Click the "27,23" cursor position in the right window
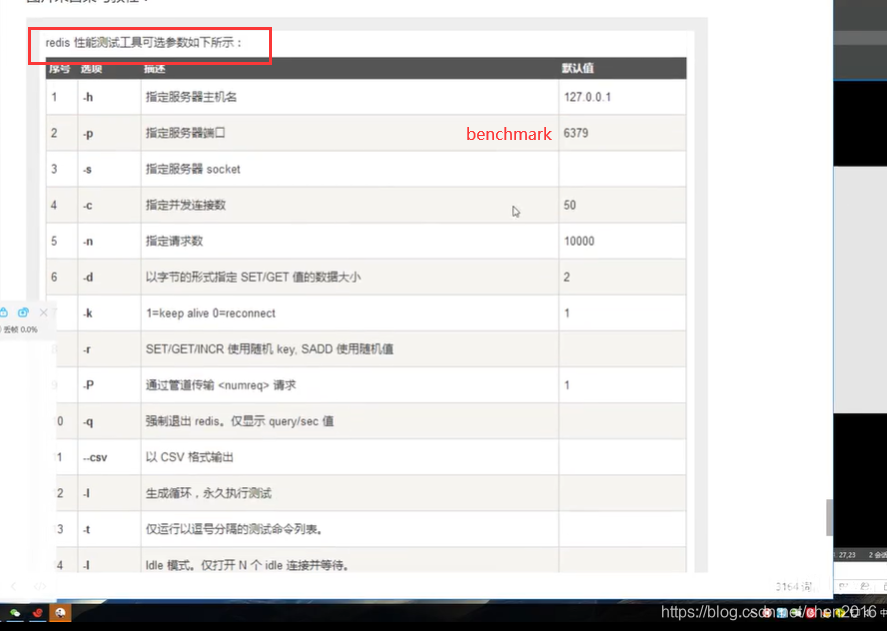 tap(847, 555)
